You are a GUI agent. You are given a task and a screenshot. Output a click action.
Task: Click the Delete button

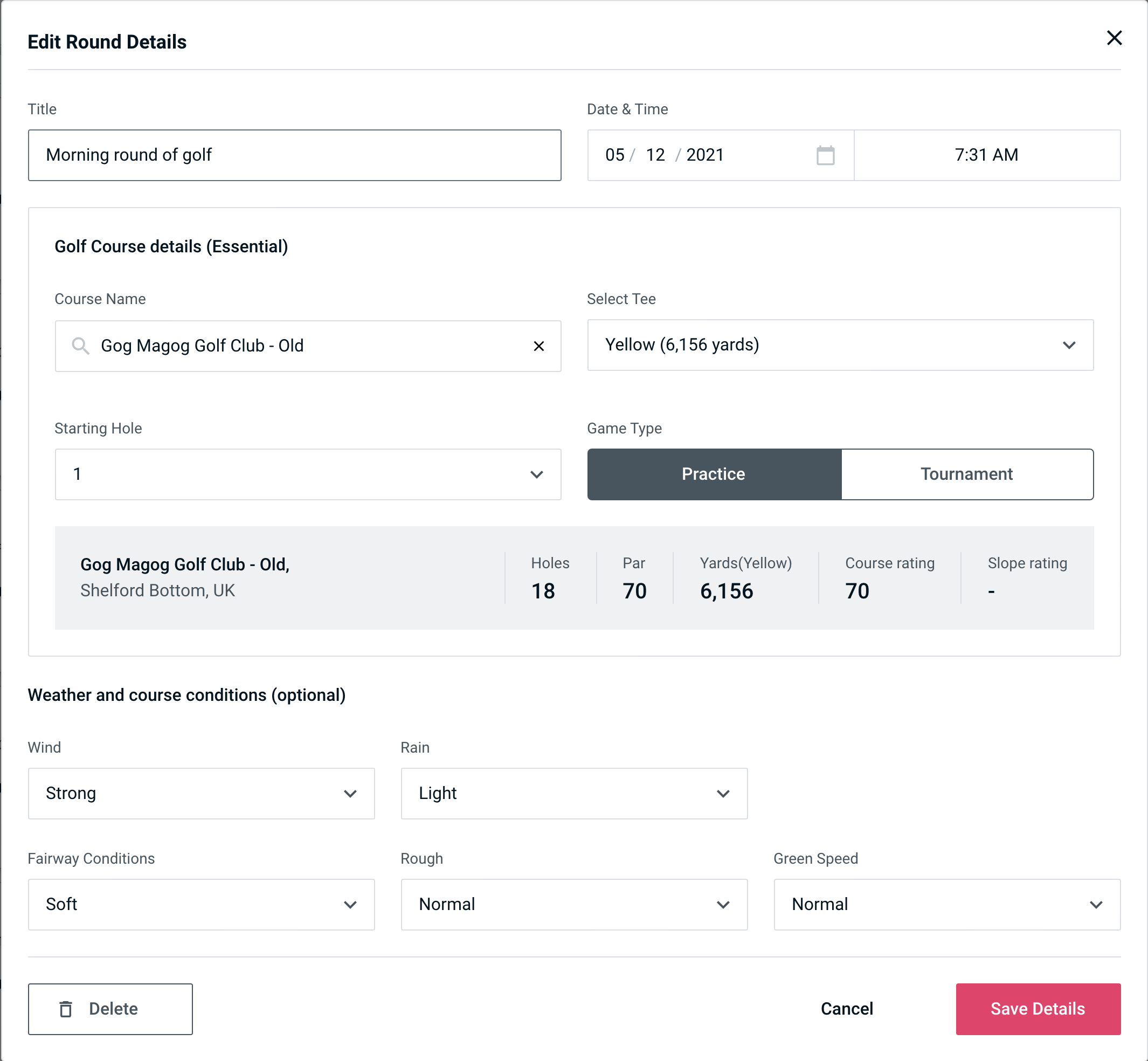click(x=111, y=1008)
